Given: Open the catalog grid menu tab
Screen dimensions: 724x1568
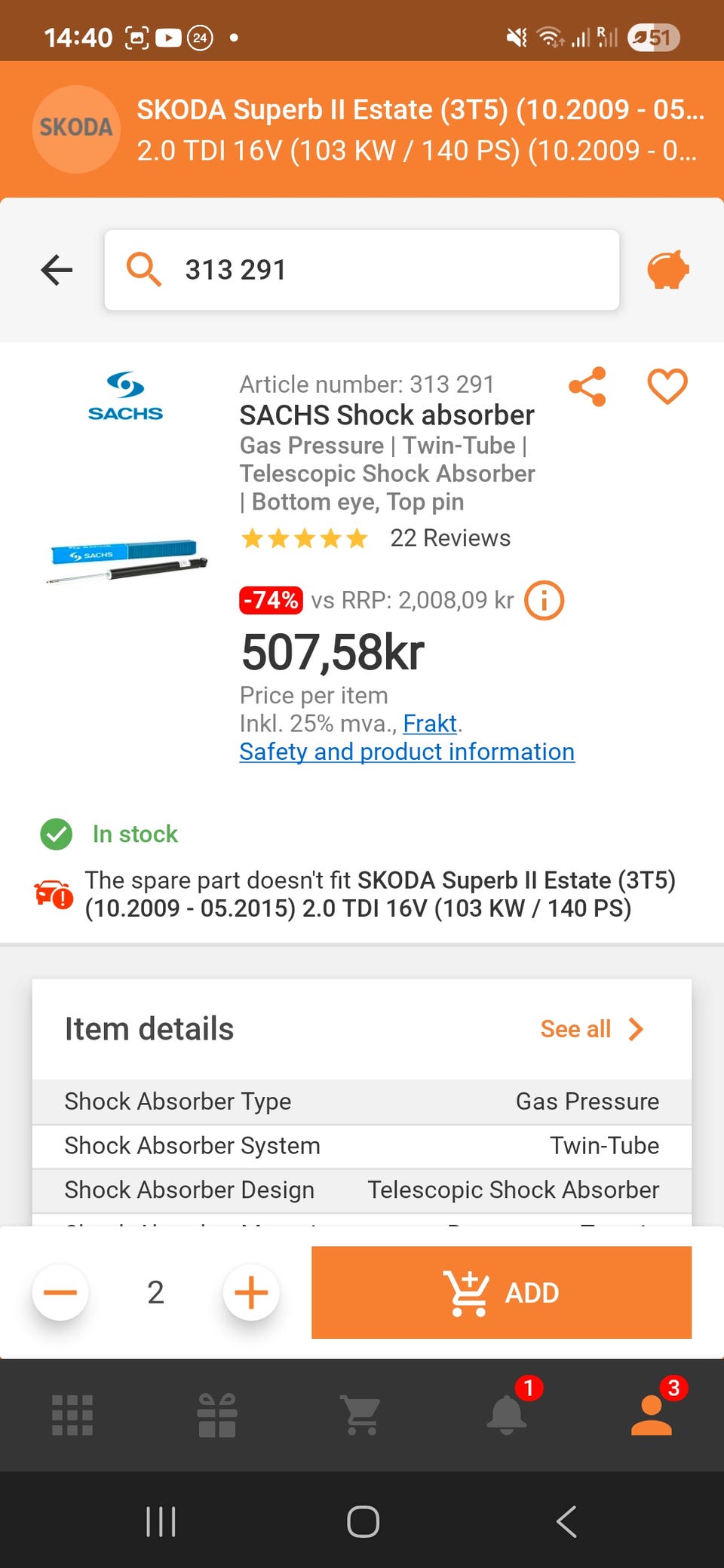Looking at the screenshot, I should click(72, 1415).
